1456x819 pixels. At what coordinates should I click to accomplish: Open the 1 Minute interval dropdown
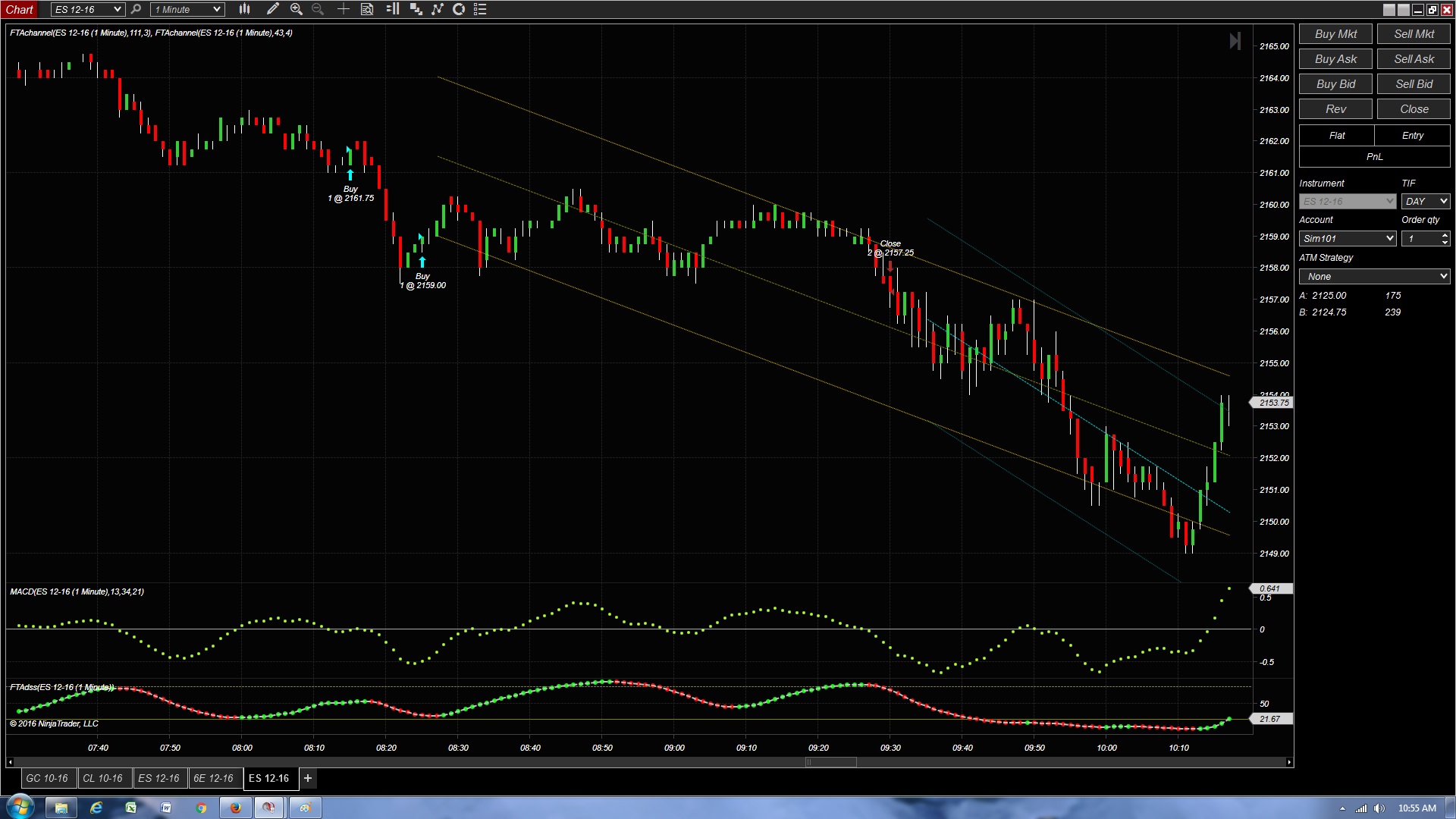click(x=217, y=9)
